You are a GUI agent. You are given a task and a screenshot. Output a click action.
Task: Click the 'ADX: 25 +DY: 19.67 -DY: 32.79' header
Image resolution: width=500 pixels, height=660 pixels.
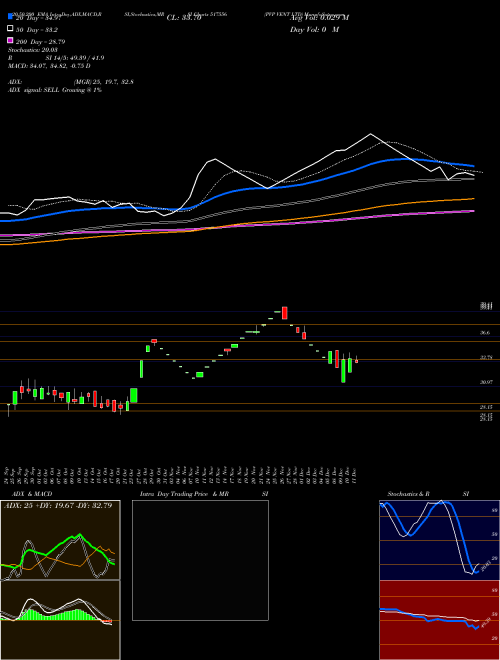pyautogui.click(x=58, y=506)
